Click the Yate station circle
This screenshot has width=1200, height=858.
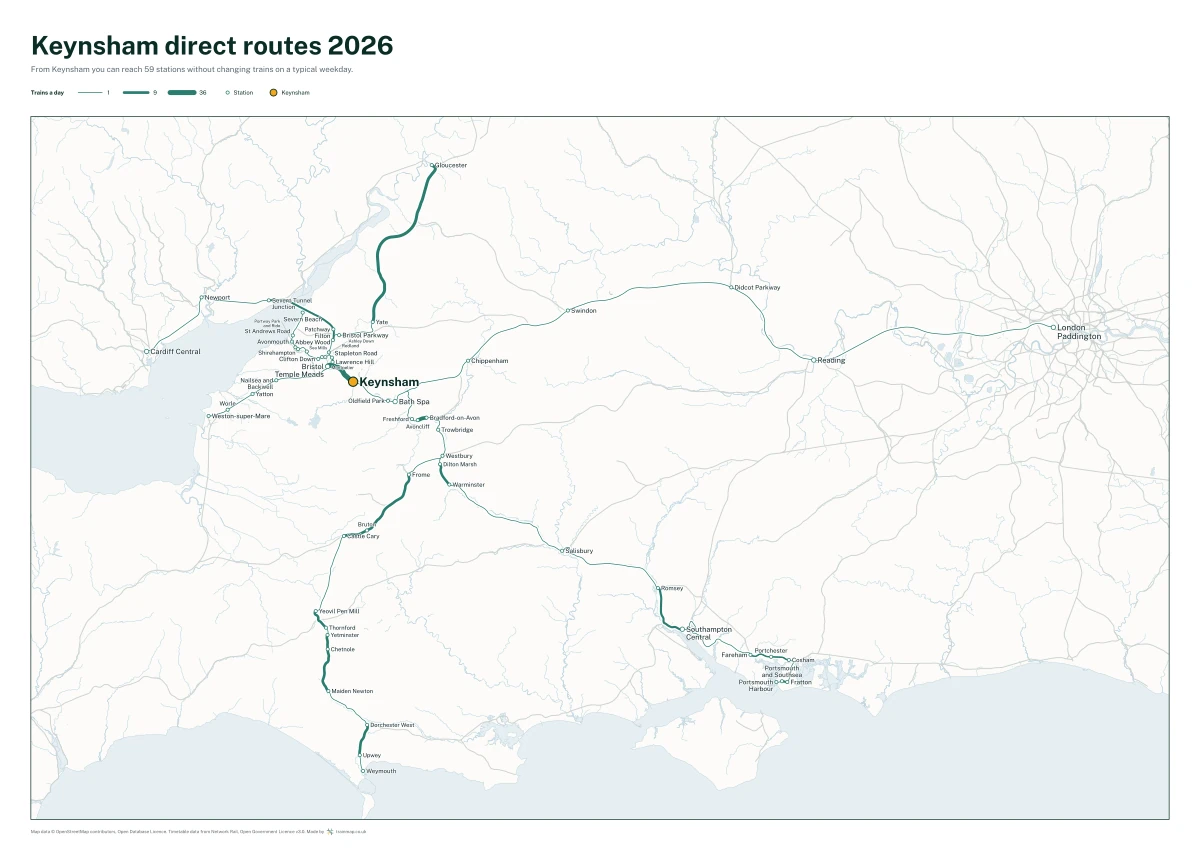373,322
